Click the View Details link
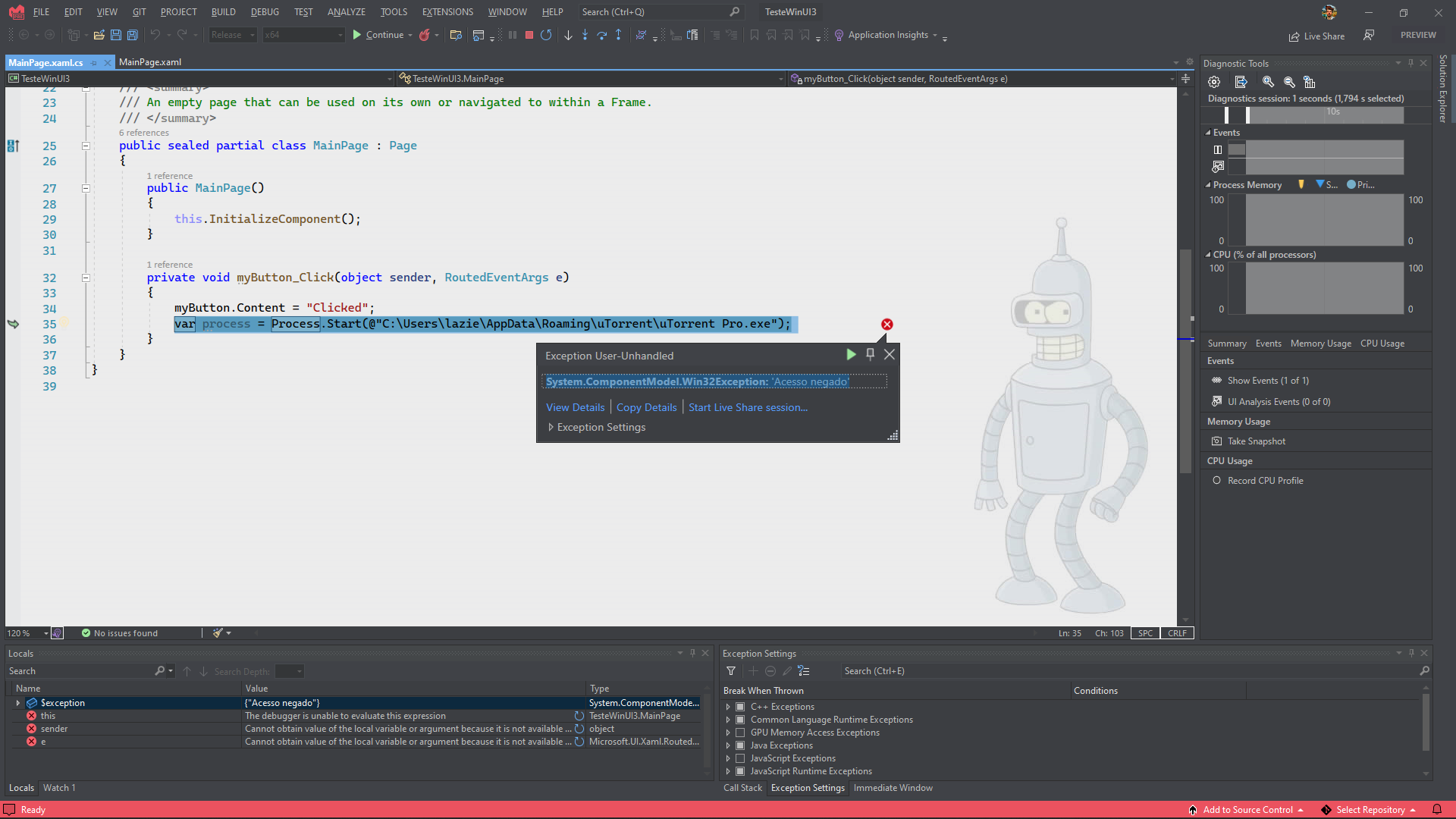 click(575, 407)
